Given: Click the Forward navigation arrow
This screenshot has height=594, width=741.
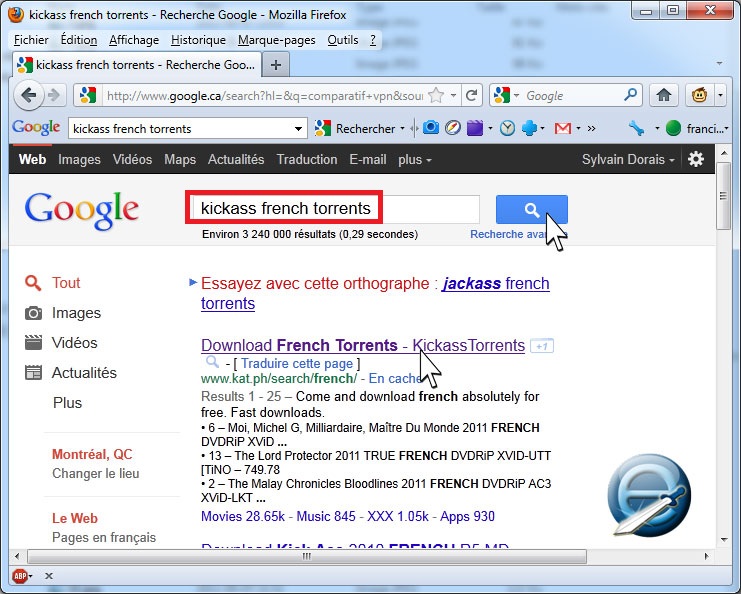Looking at the screenshot, I should [54, 95].
